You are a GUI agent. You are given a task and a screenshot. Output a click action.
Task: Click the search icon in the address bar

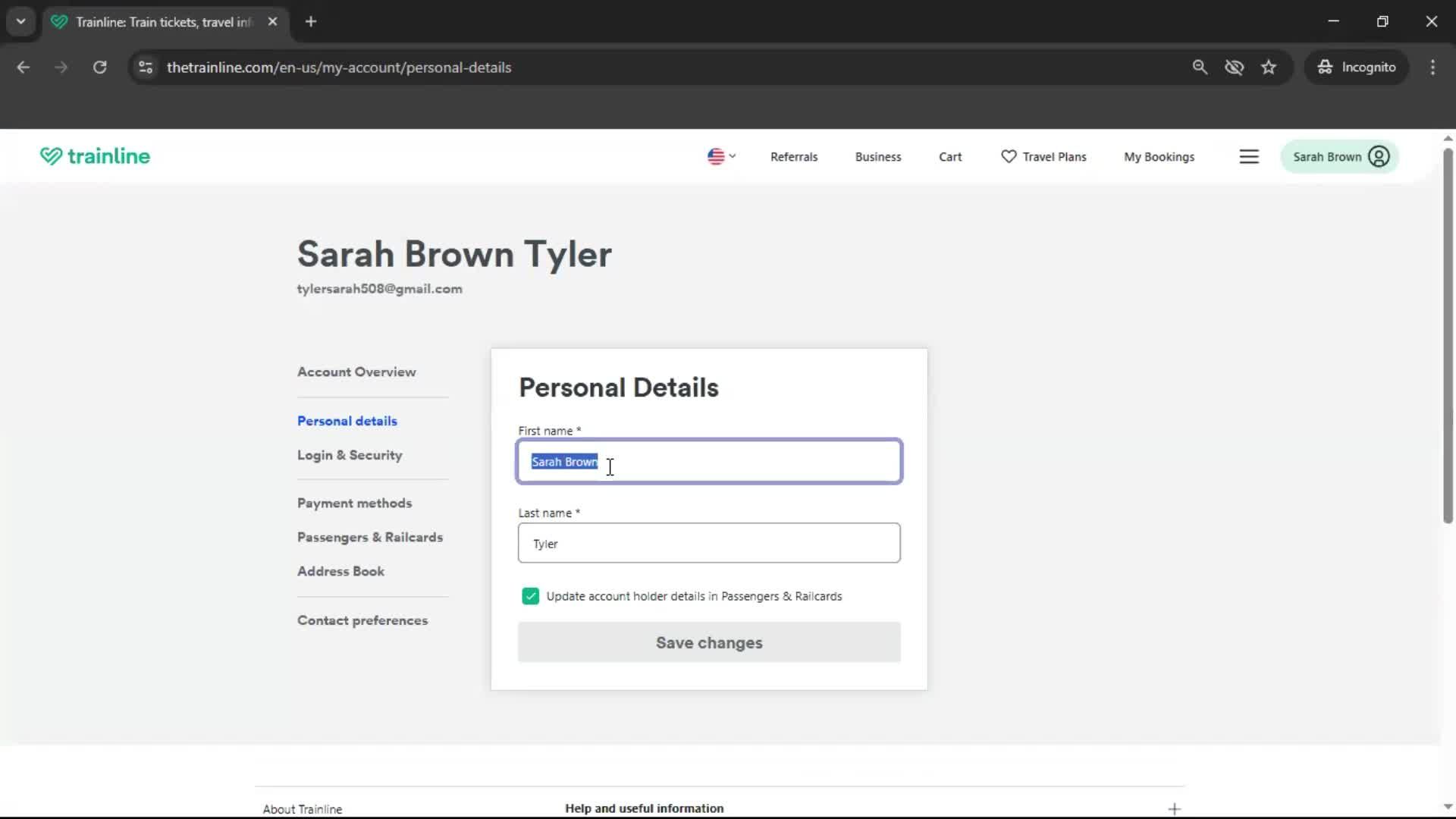[1200, 67]
